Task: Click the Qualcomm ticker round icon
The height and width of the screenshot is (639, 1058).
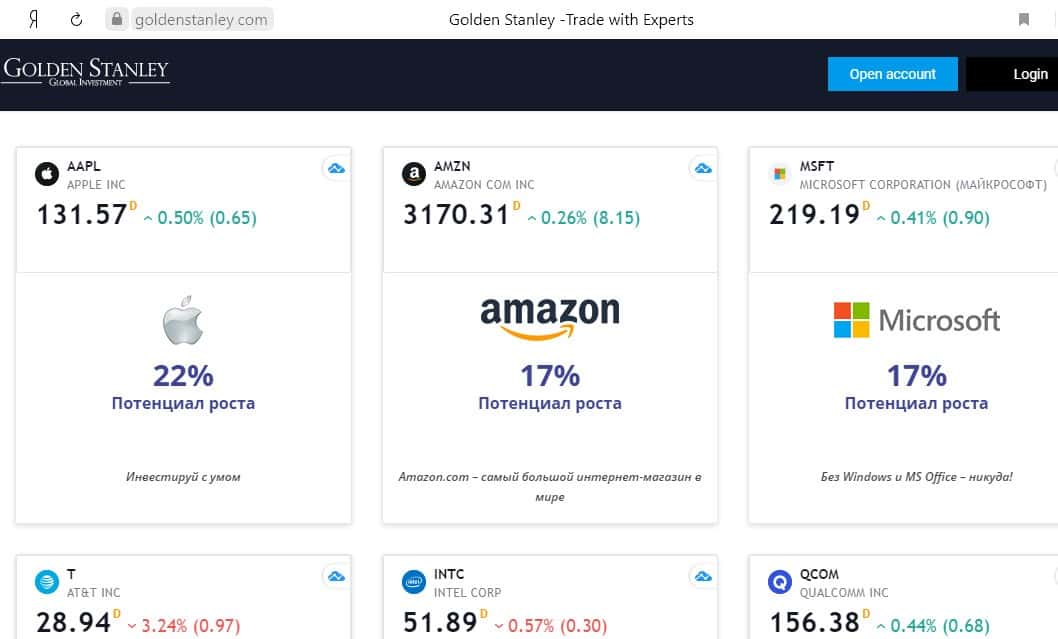Action: tap(779, 582)
